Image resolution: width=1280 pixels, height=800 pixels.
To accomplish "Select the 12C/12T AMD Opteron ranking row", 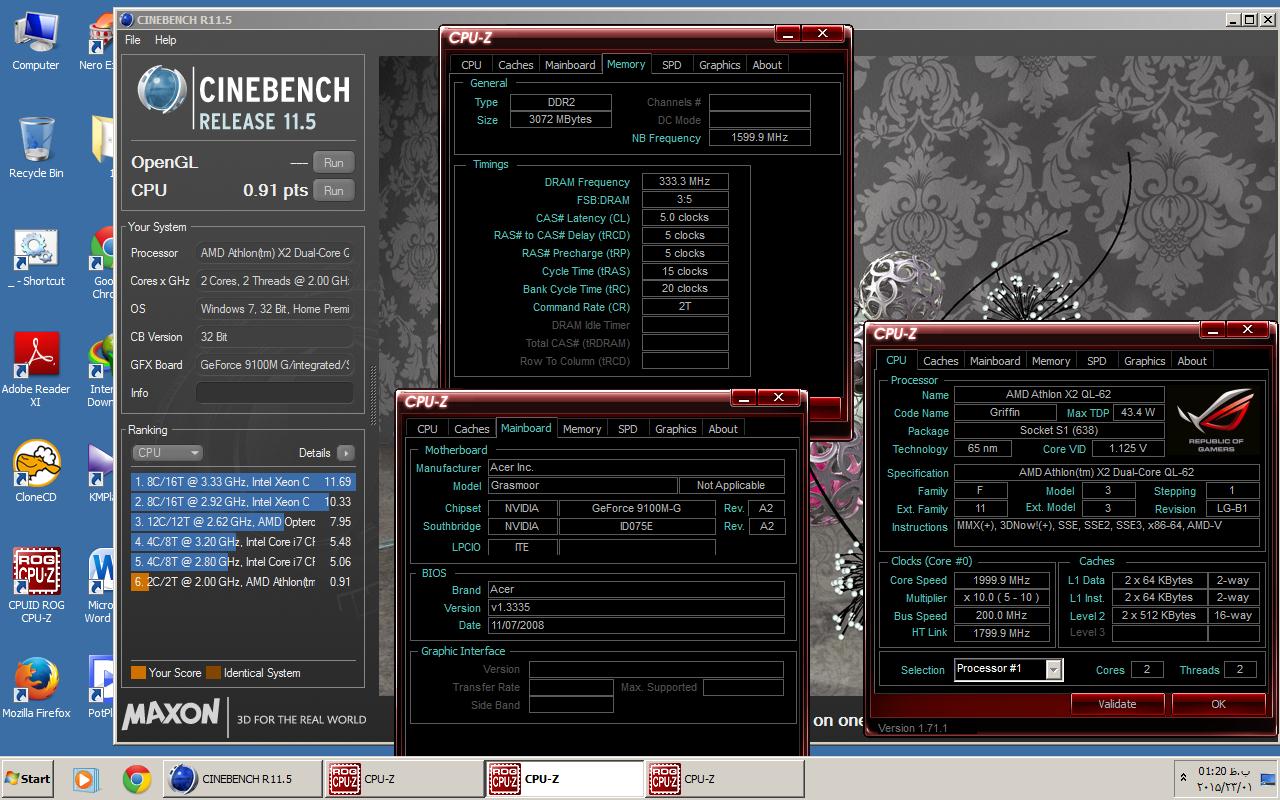I will point(243,522).
